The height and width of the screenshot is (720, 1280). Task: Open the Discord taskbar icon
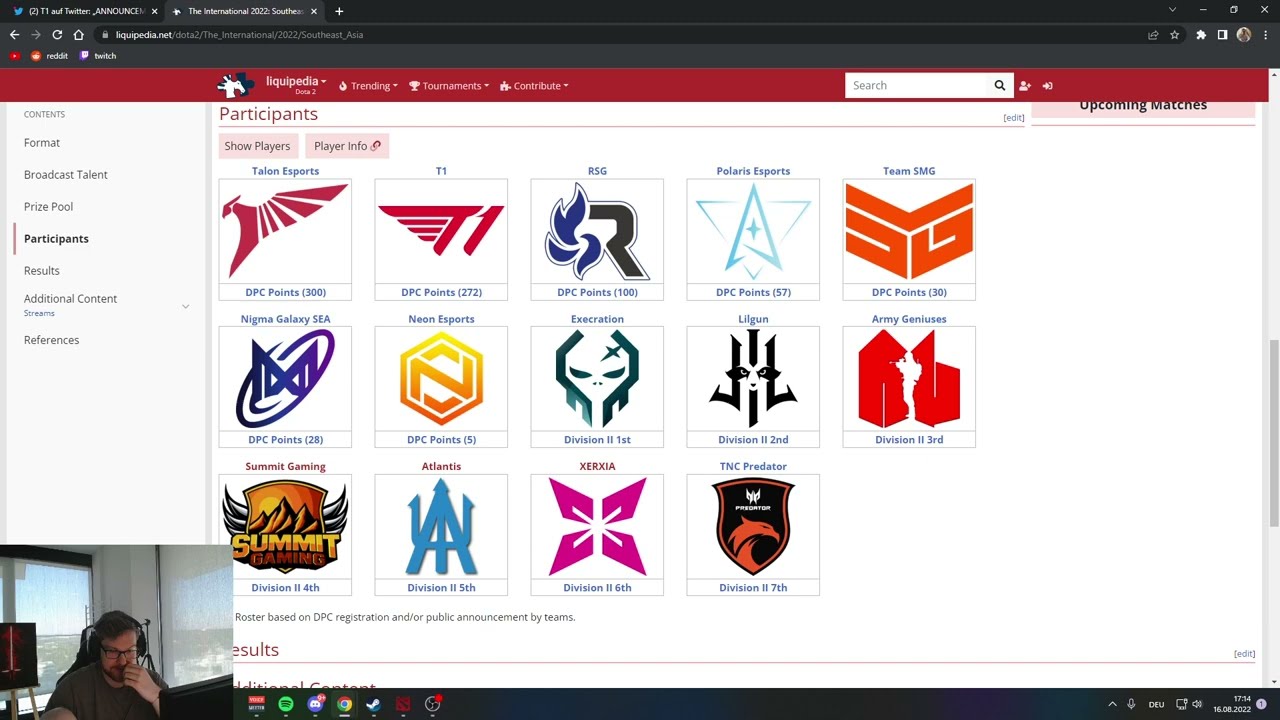pyautogui.click(x=315, y=704)
